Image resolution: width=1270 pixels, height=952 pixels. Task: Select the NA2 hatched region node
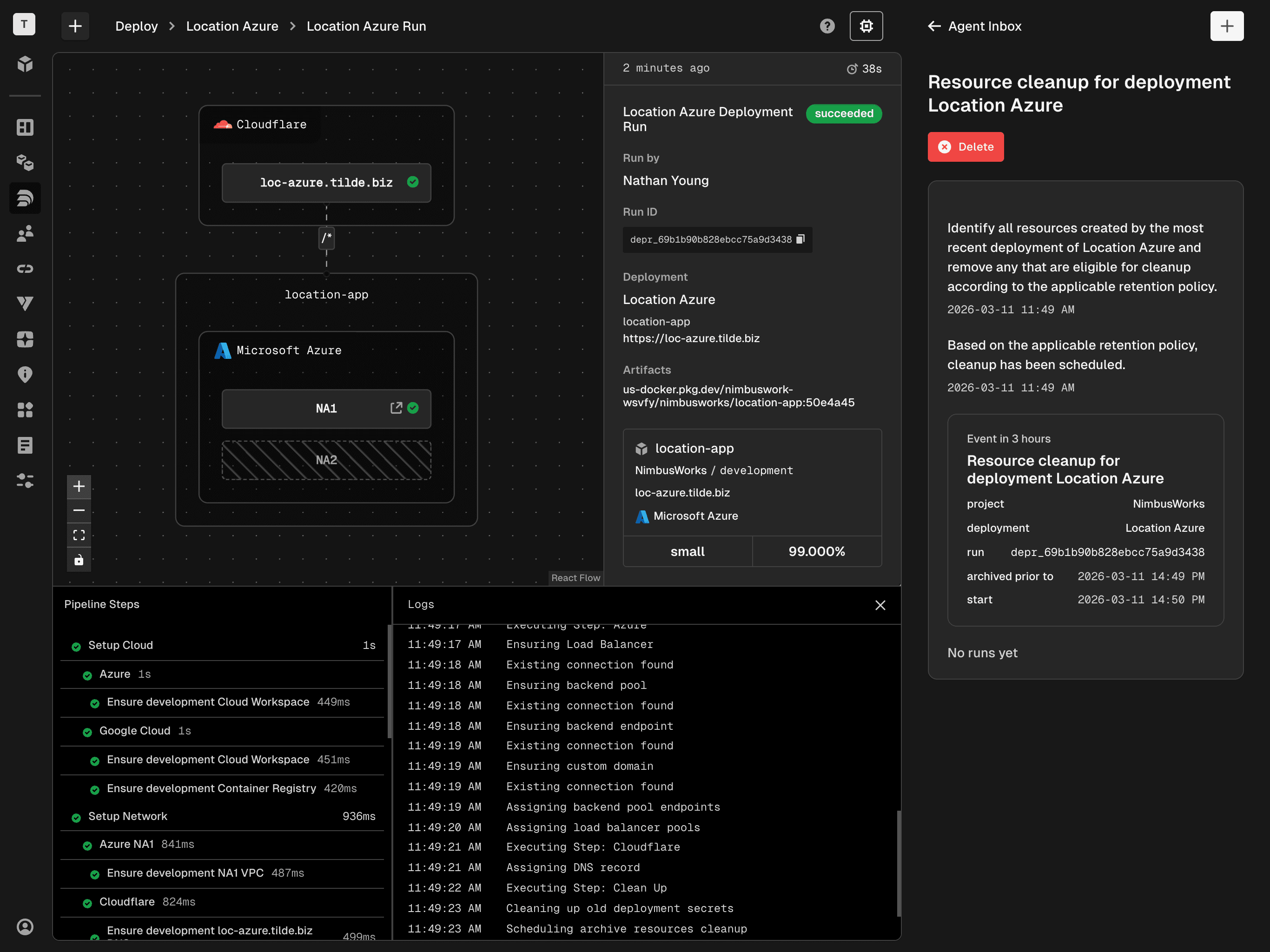click(326, 460)
